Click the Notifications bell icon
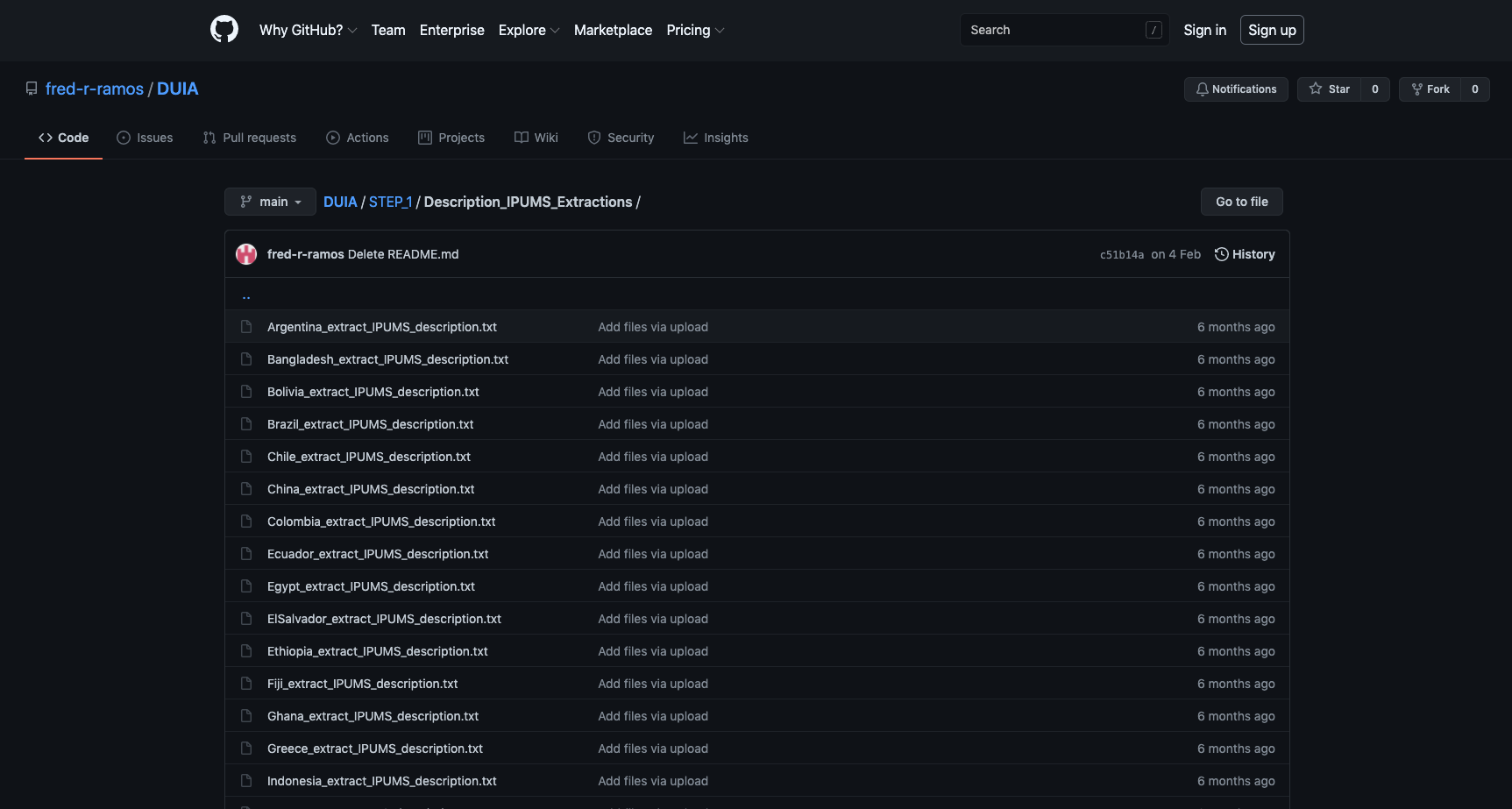Image resolution: width=1512 pixels, height=809 pixels. point(1202,89)
